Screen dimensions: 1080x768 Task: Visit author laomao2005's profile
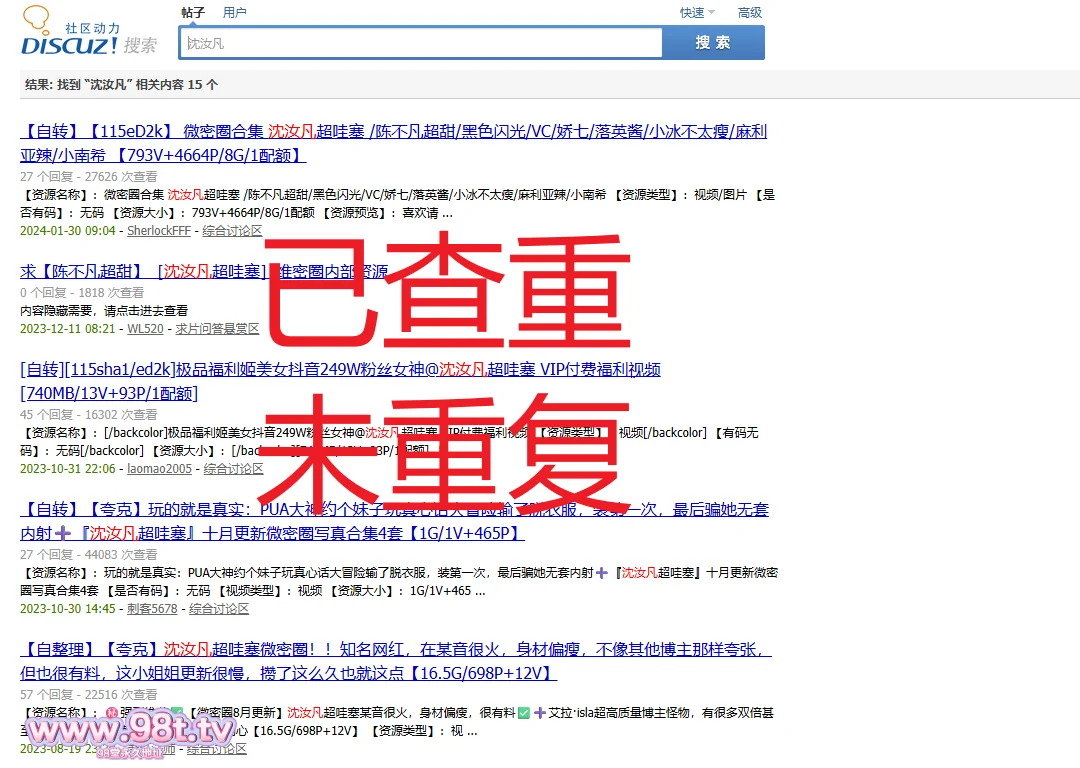(x=159, y=469)
